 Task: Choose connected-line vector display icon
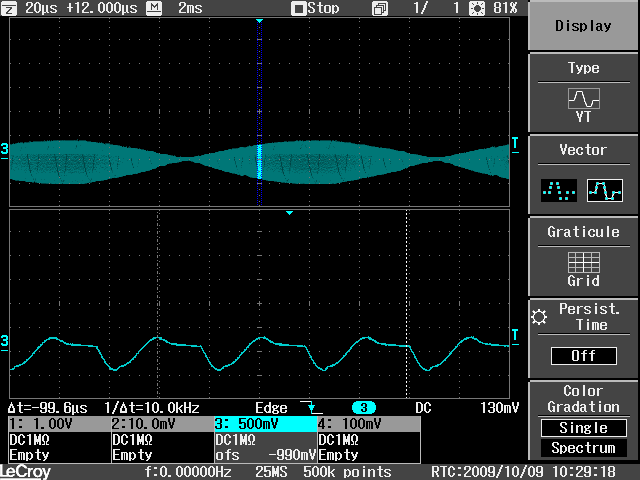604,190
